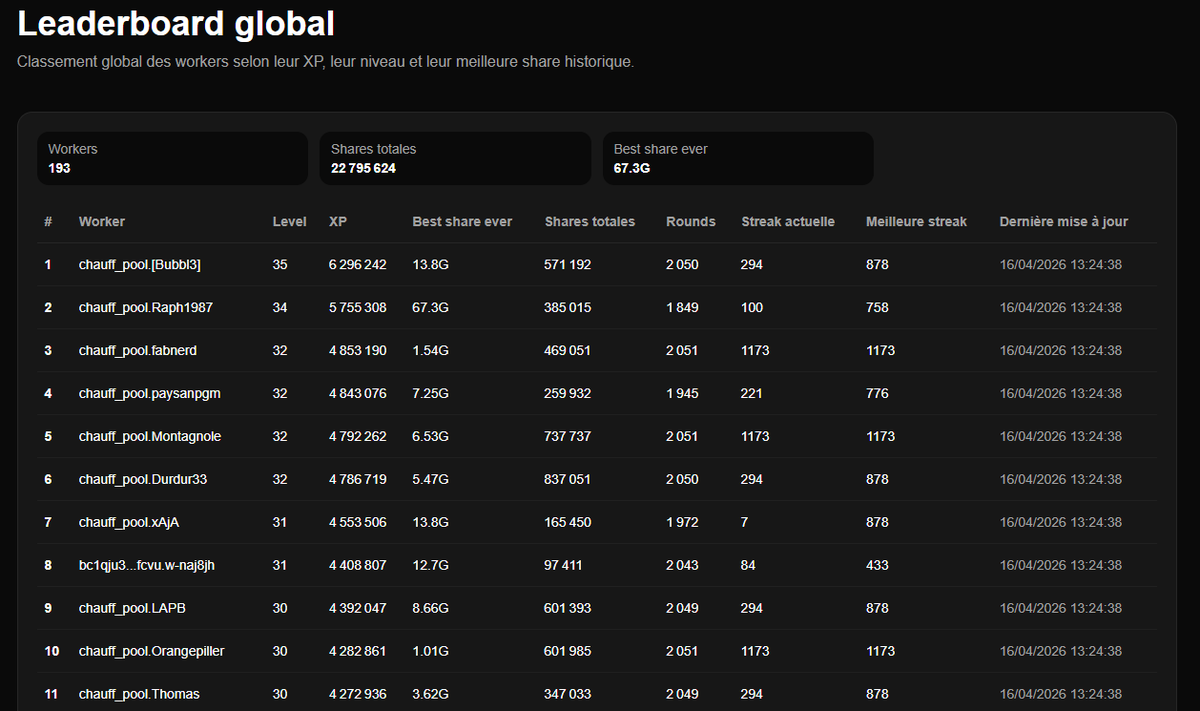Image resolution: width=1200 pixels, height=711 pixels.
Task: Click XP value 4 408 807
Action: point(357,566)
